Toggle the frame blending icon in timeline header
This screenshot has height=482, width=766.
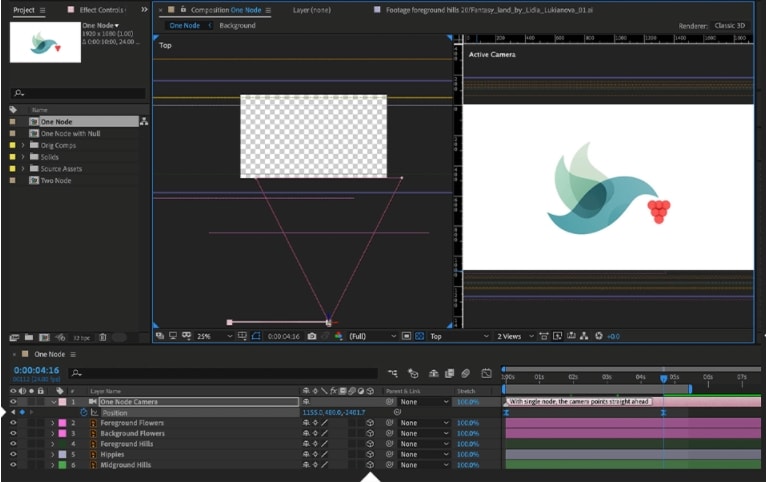449,374
